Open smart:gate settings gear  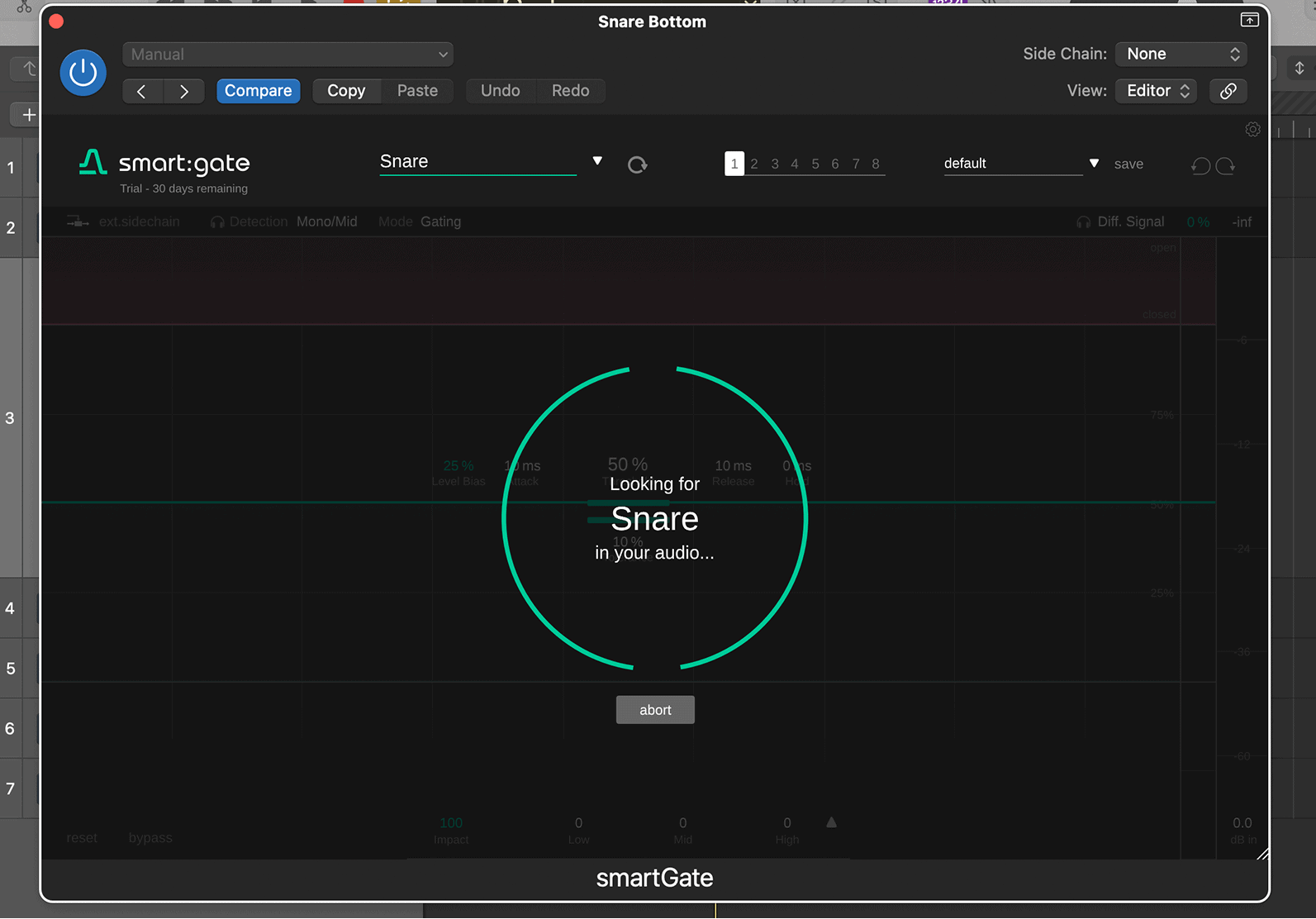[x=1252, y=130]
